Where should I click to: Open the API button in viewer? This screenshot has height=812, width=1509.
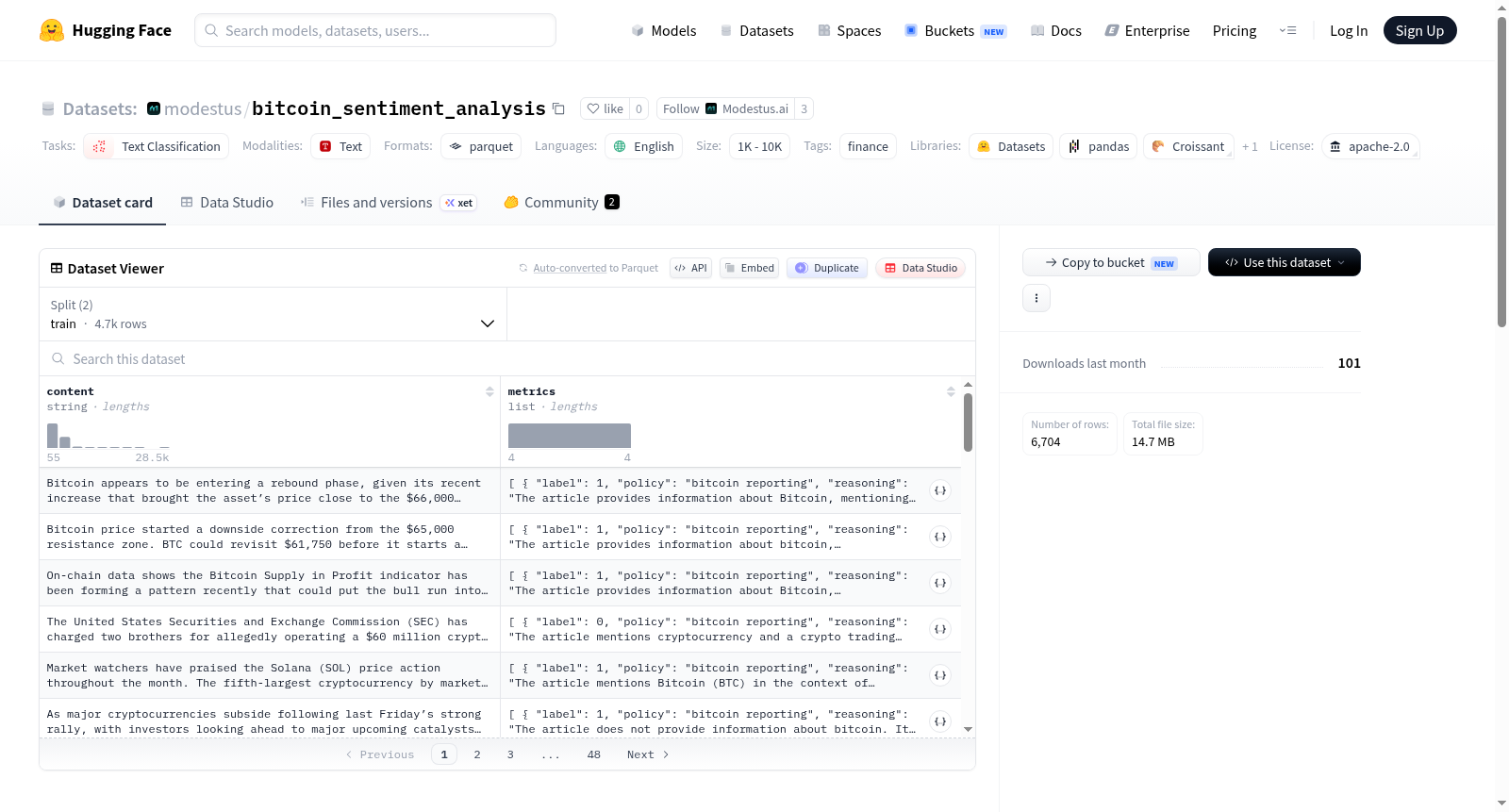point(690,268)
